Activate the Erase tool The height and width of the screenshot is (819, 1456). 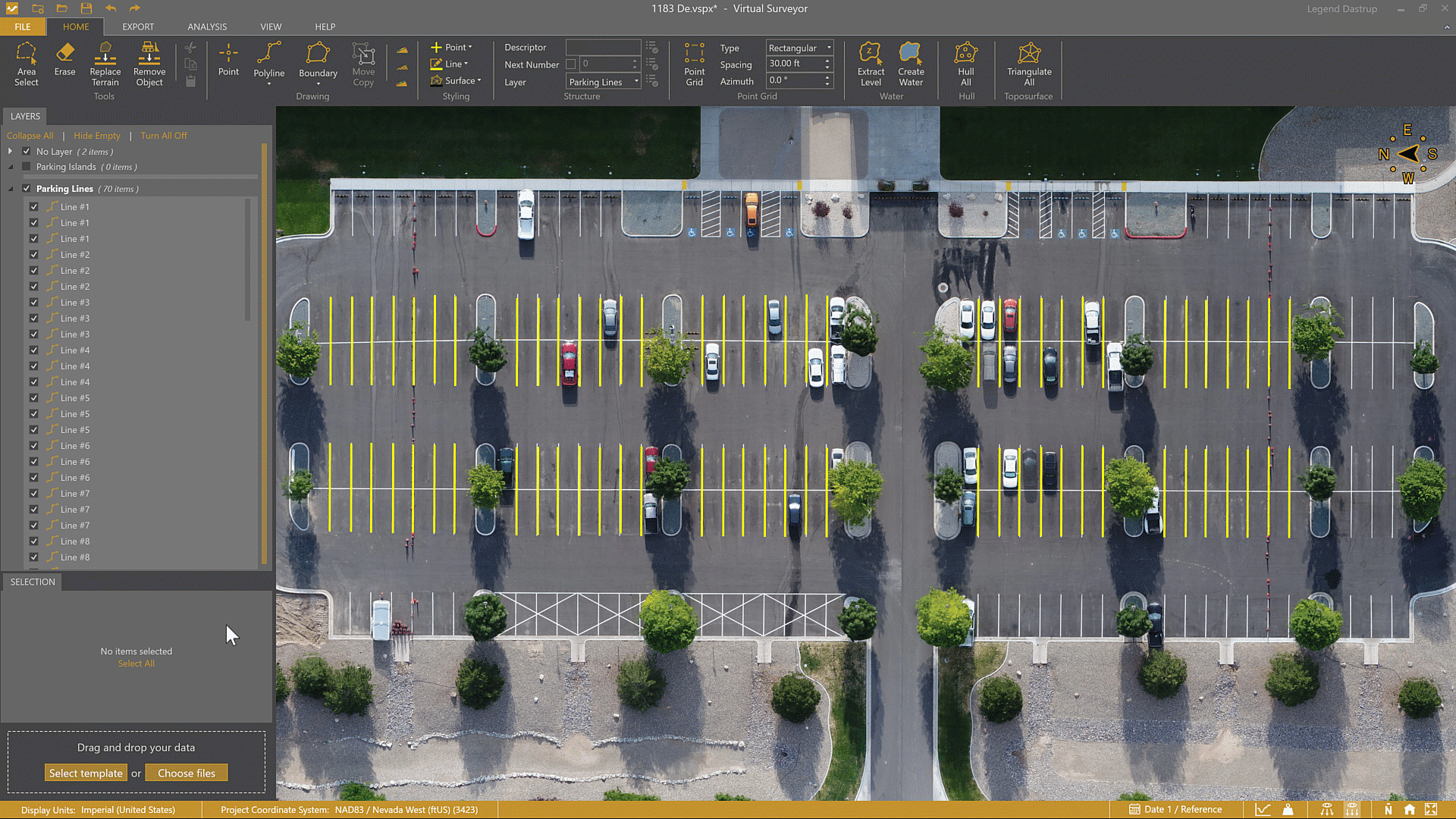click(x=64, y=59)
